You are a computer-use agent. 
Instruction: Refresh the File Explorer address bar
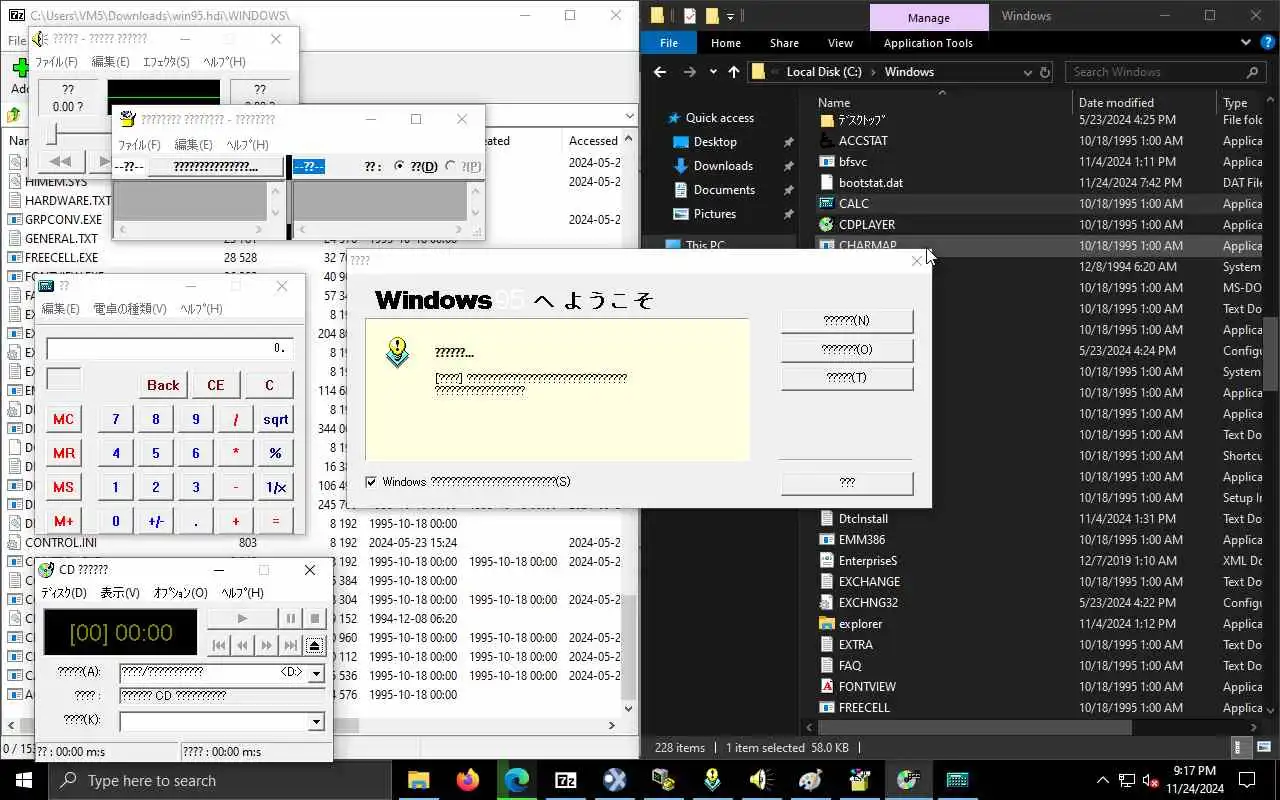click(1045, 72)
